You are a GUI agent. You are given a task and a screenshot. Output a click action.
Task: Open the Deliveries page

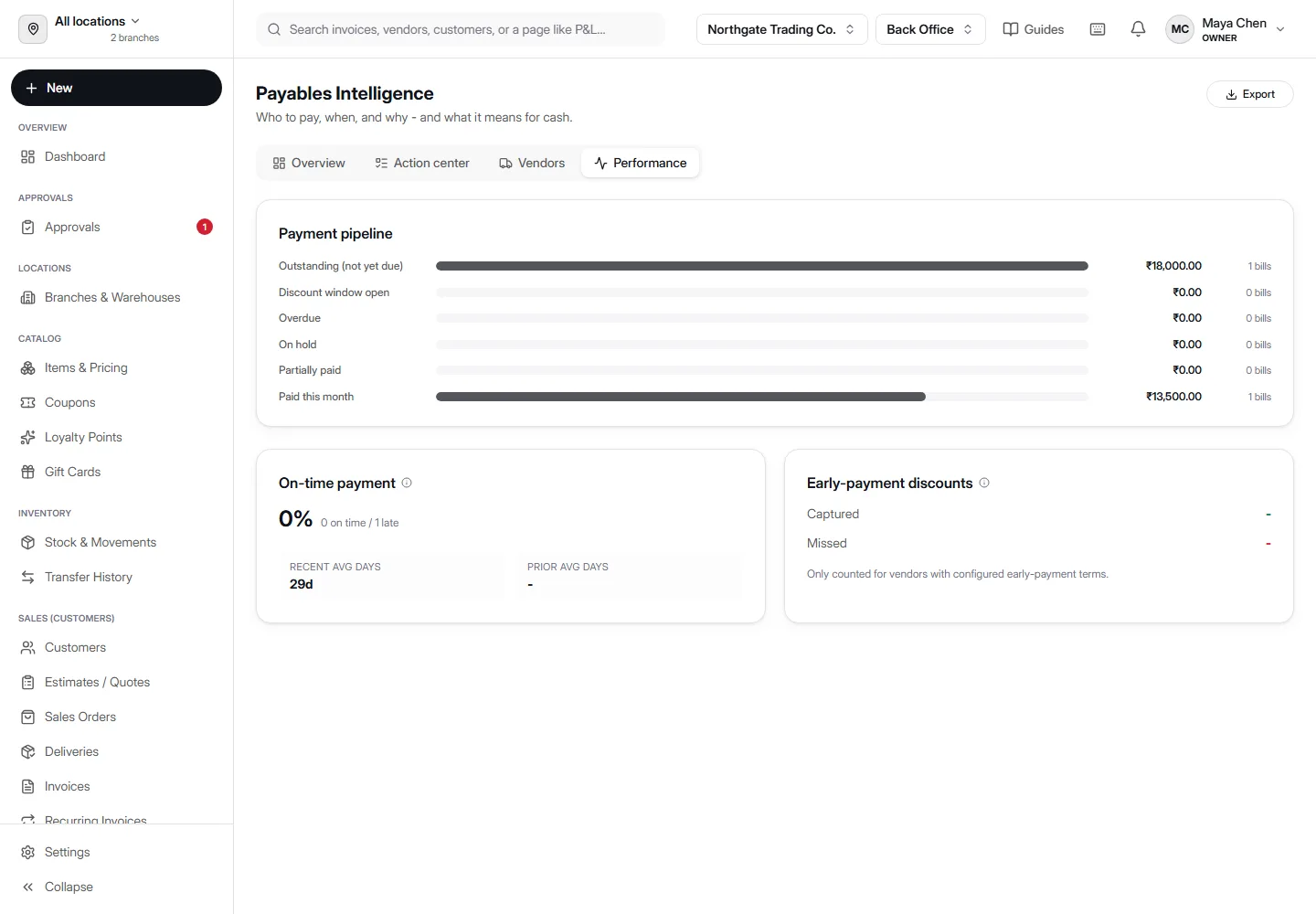[116, 751]
